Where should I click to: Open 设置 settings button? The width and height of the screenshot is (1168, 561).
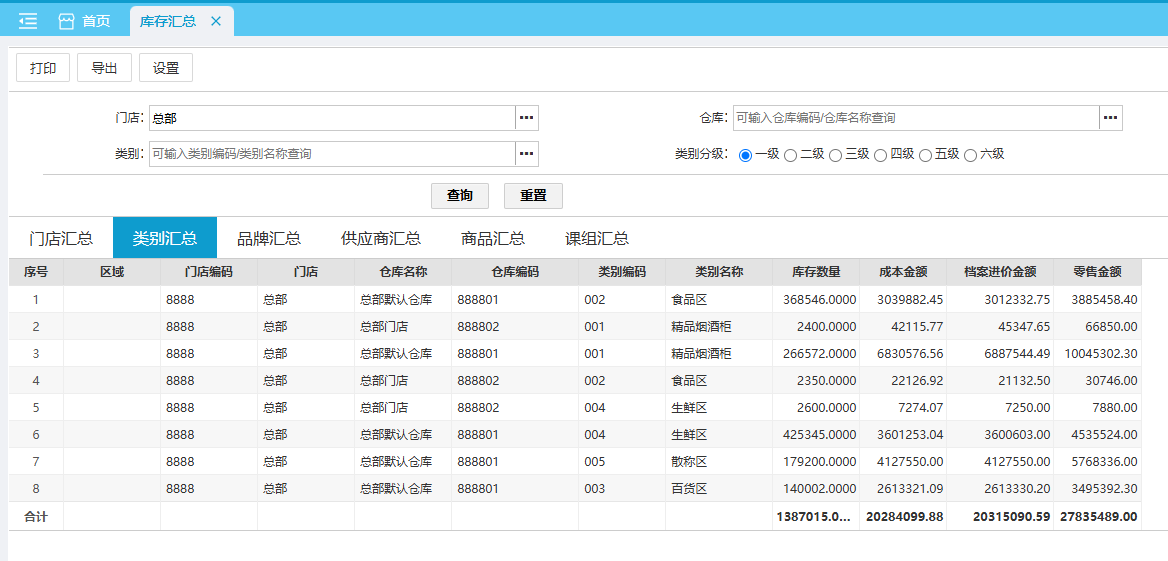(166, 68)
